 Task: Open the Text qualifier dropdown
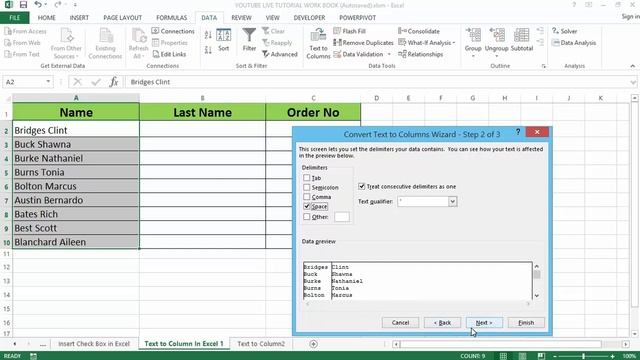coord(452,201)
